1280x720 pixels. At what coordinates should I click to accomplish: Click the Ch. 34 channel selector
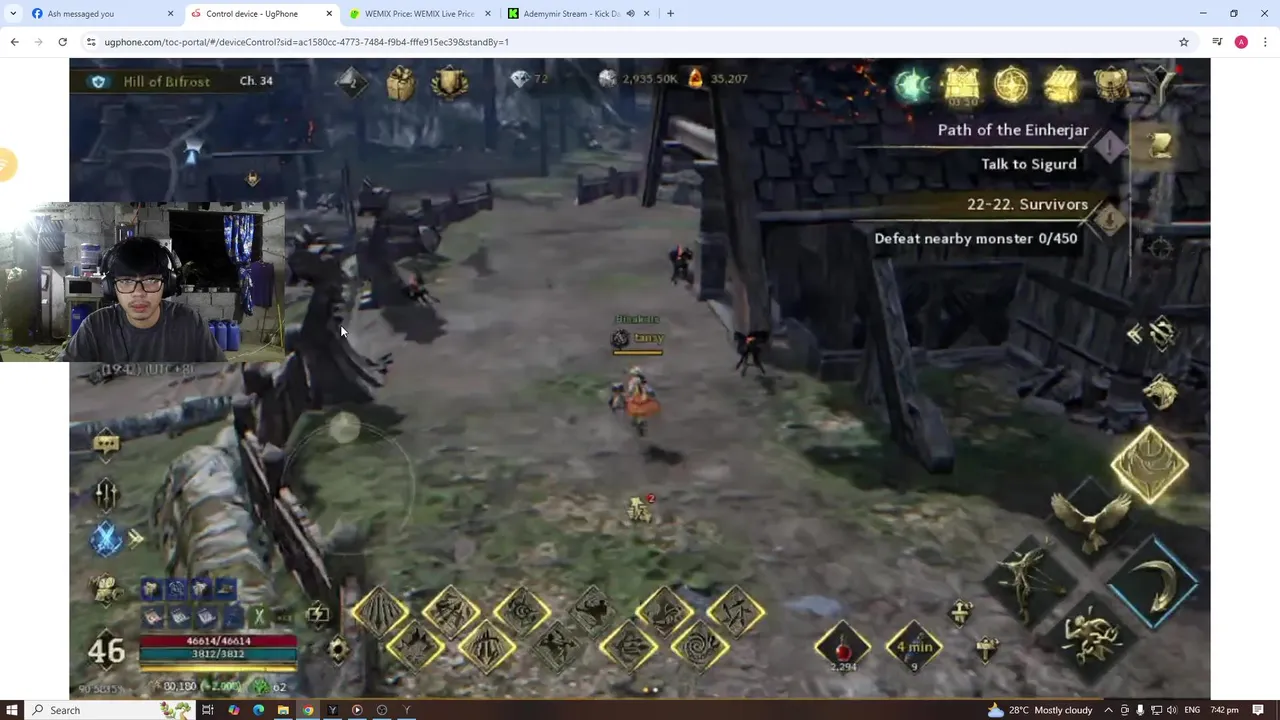(x=256, y=81)
